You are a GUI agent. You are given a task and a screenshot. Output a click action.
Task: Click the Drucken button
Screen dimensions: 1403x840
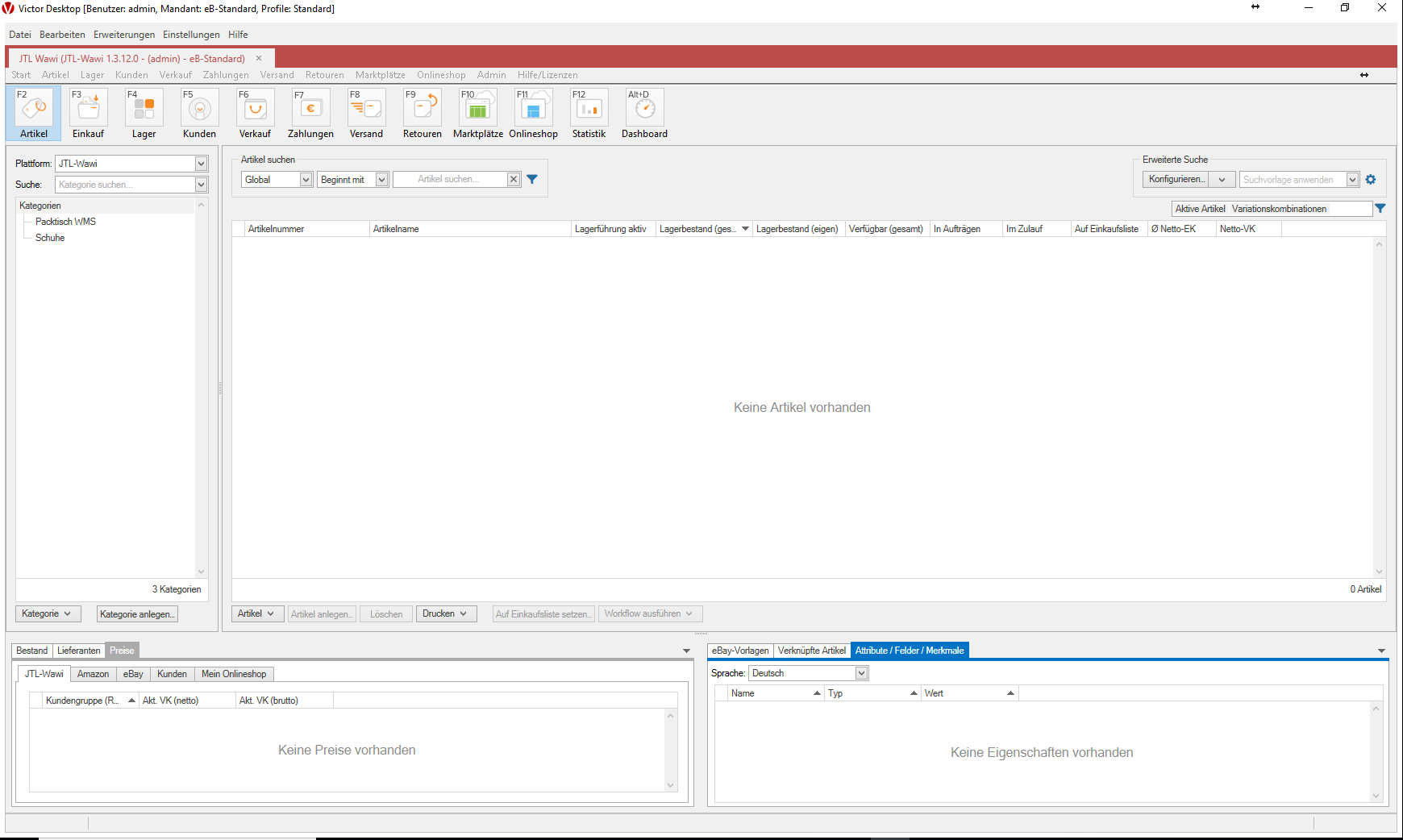click(446, 614)
